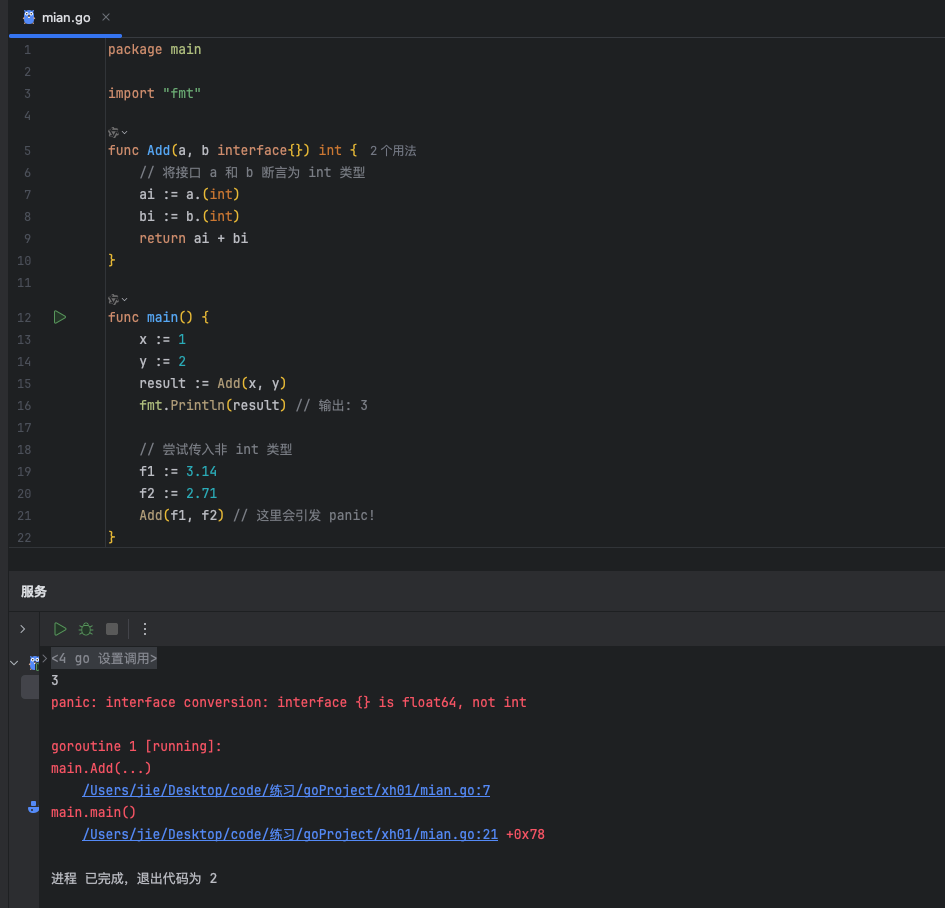Click the Add(f1, f2) call on line 21

click(181, 516)
